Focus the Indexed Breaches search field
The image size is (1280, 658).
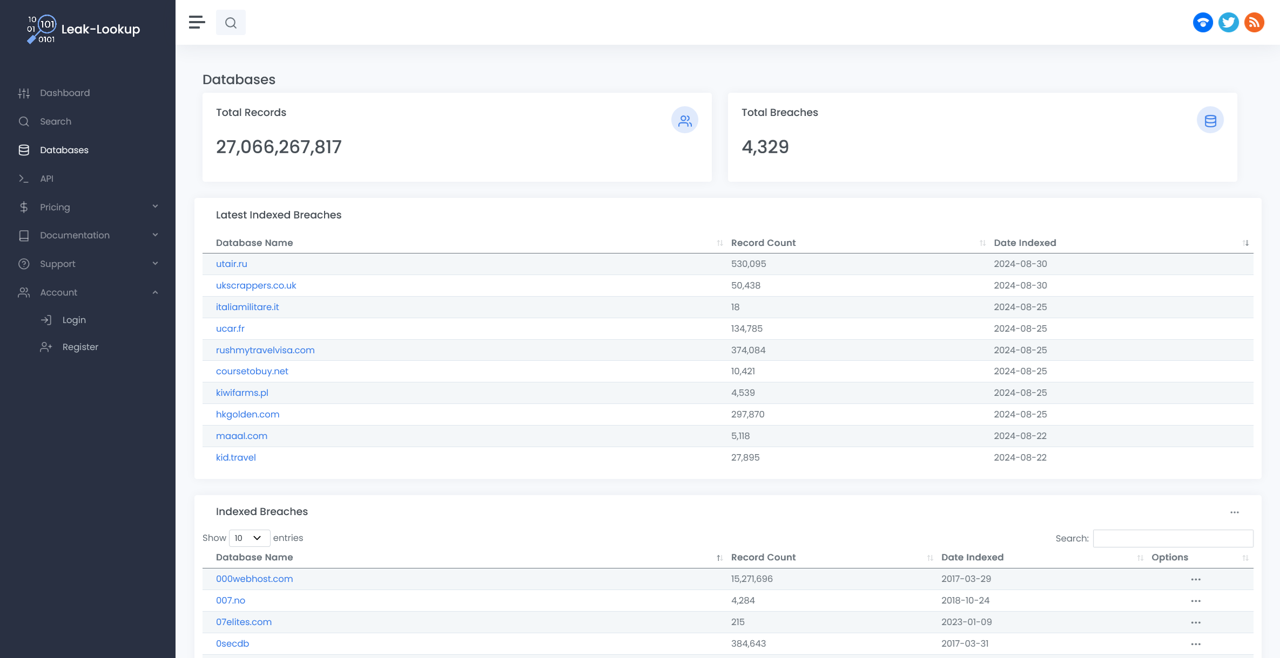coord(1173,538)
